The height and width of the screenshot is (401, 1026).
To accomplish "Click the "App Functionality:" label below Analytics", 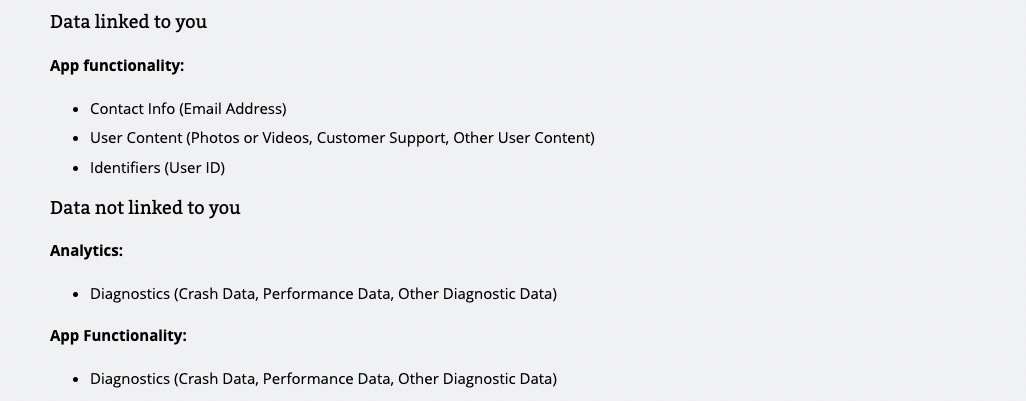I will click(118, 336).
